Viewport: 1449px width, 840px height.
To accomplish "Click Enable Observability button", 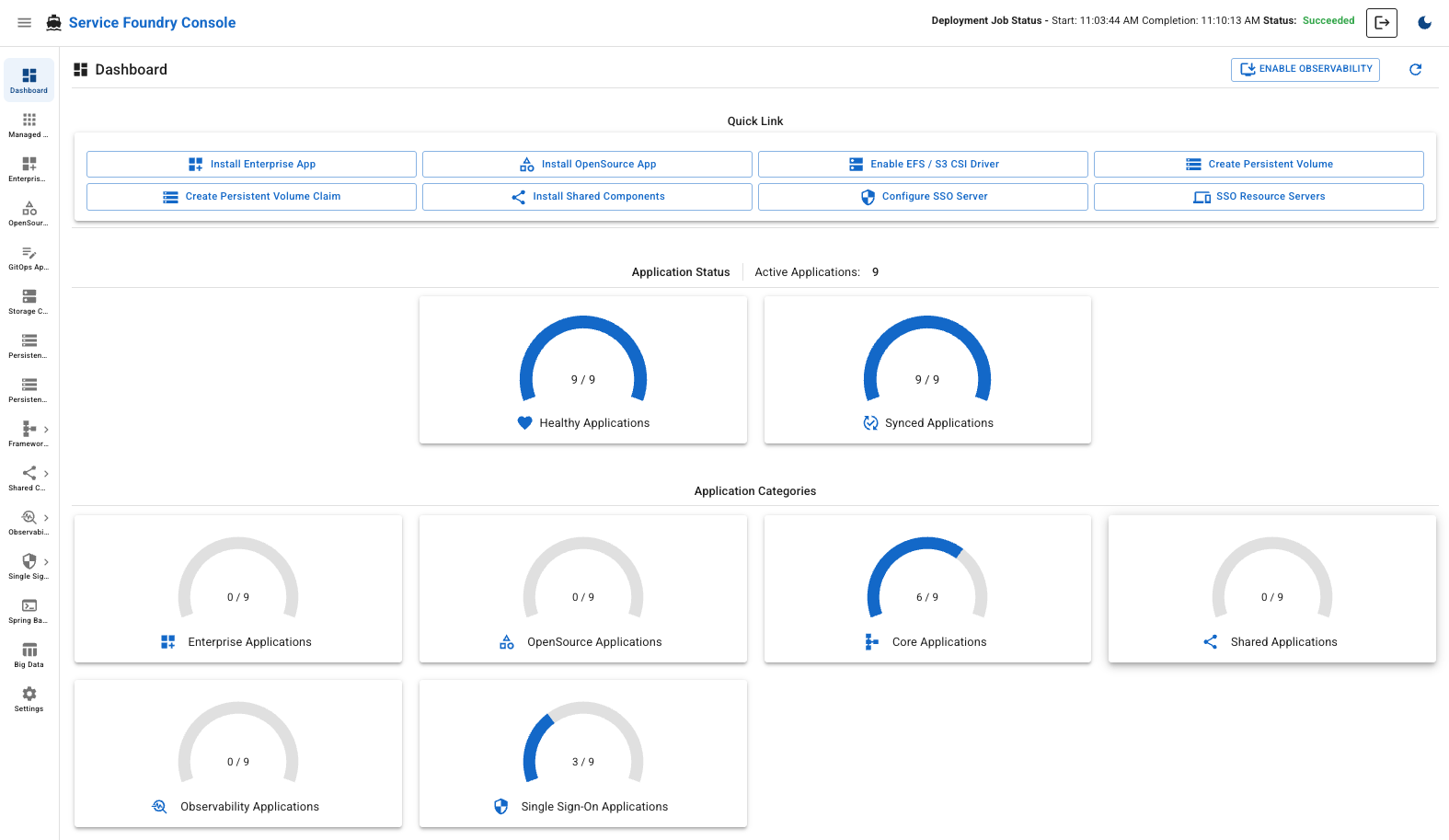I will 1305,70.
